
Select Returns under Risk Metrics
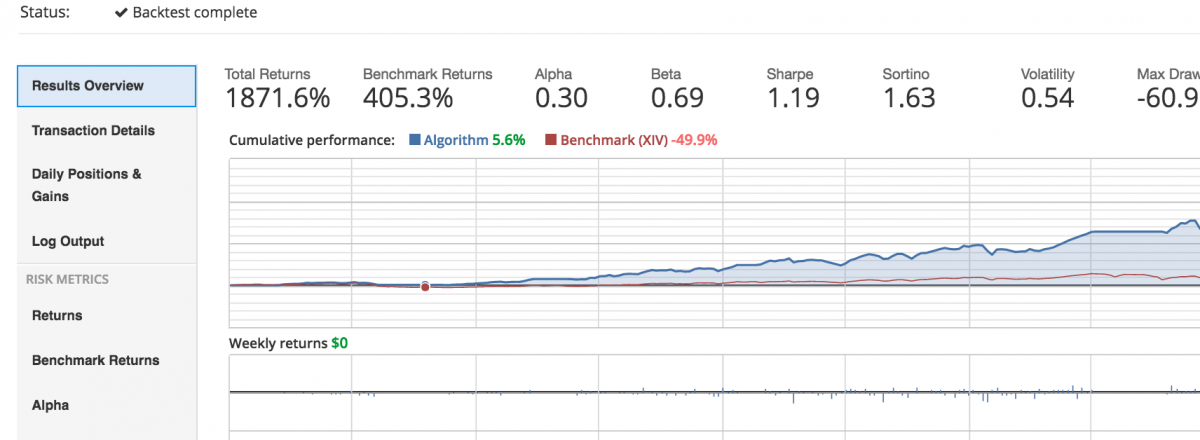57,315
